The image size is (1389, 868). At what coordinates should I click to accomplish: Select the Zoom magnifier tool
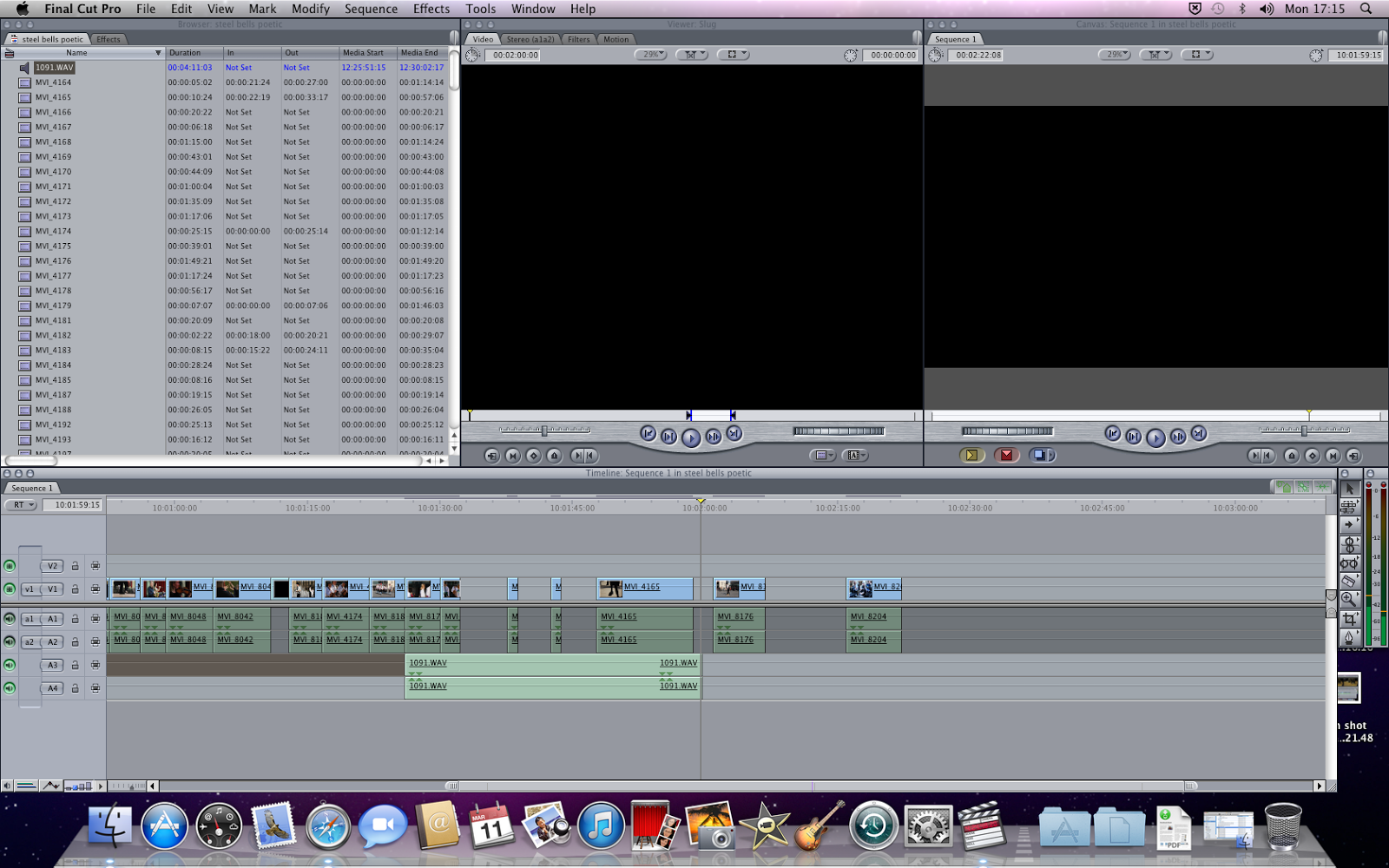1349,599
